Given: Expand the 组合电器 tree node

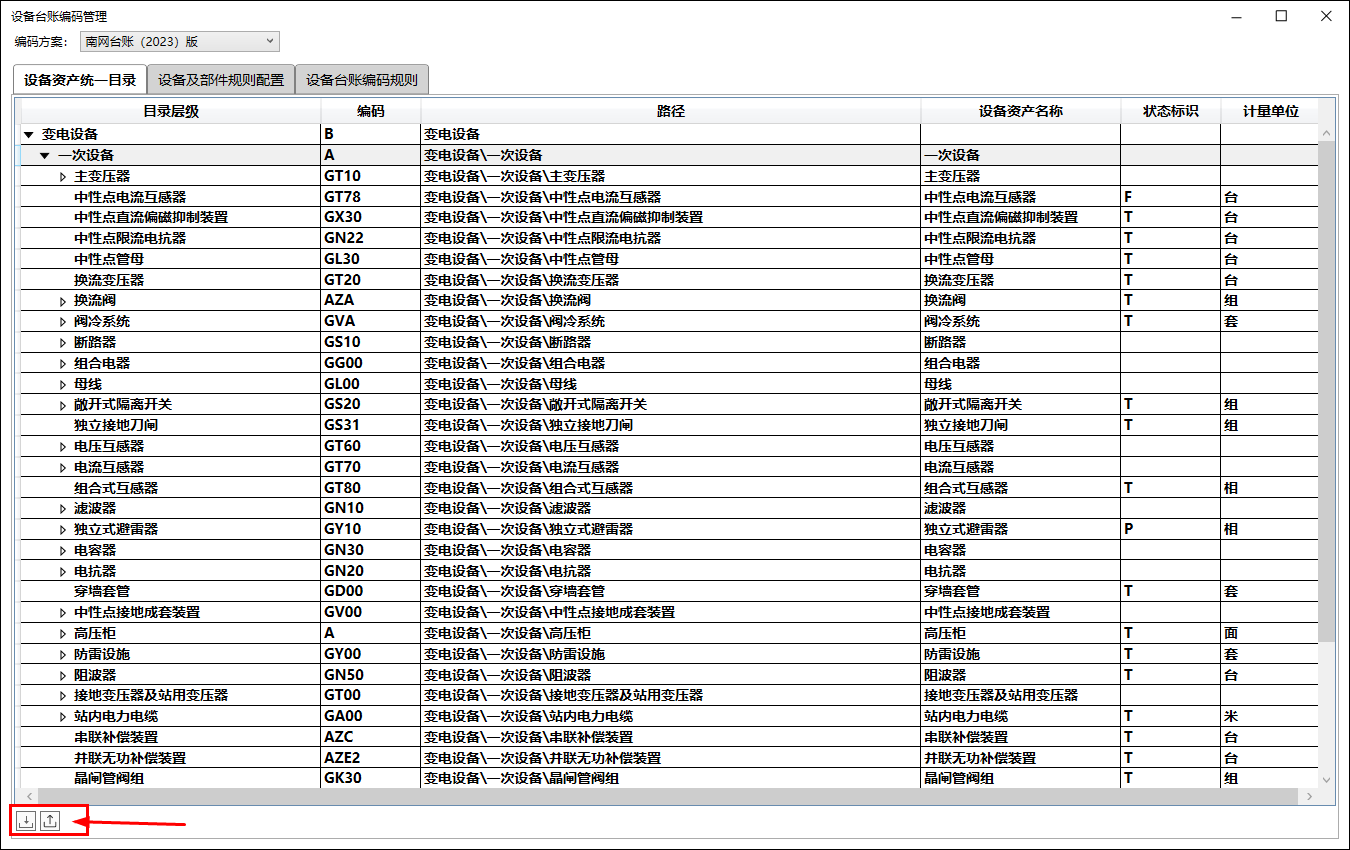Looking at the screenshot, I should 63,363.
